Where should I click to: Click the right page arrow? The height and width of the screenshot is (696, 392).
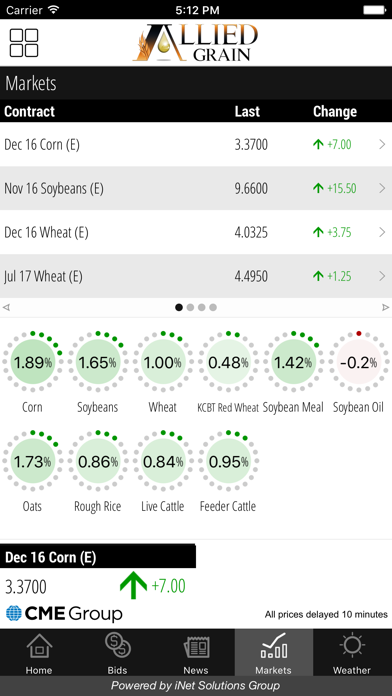tap(385, 307)
